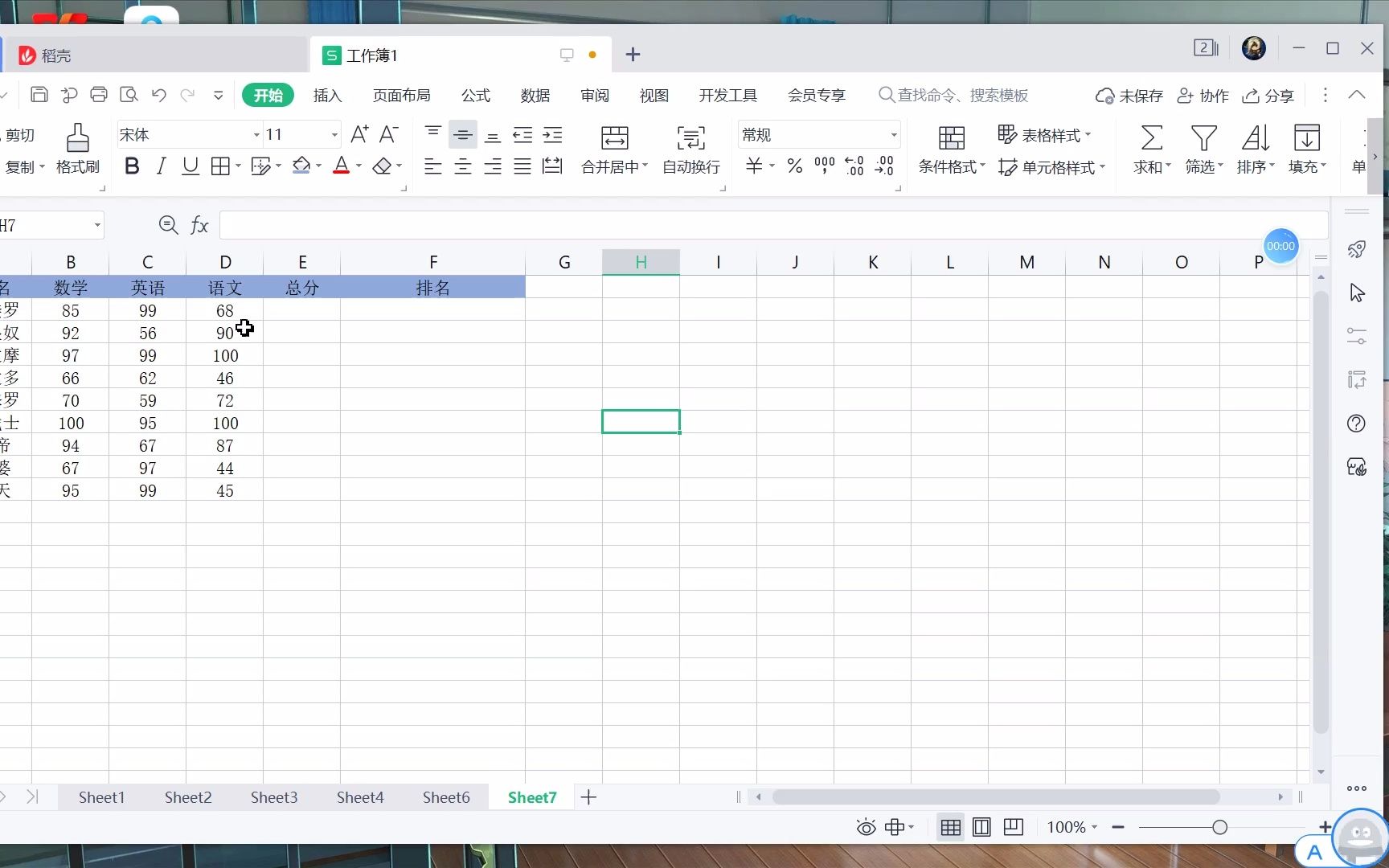Open the Data (数据) tab

pyautogui.click(x=535, y=95)
